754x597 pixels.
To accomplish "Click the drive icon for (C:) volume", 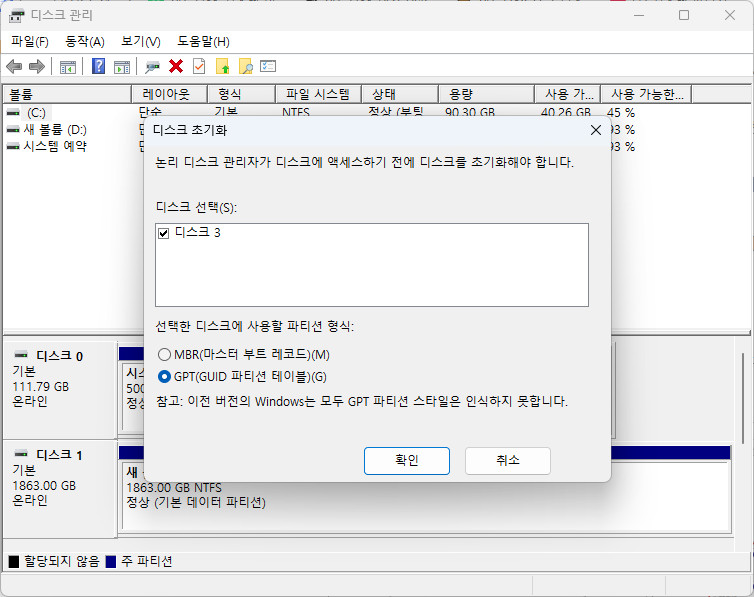I will [13, 112].
